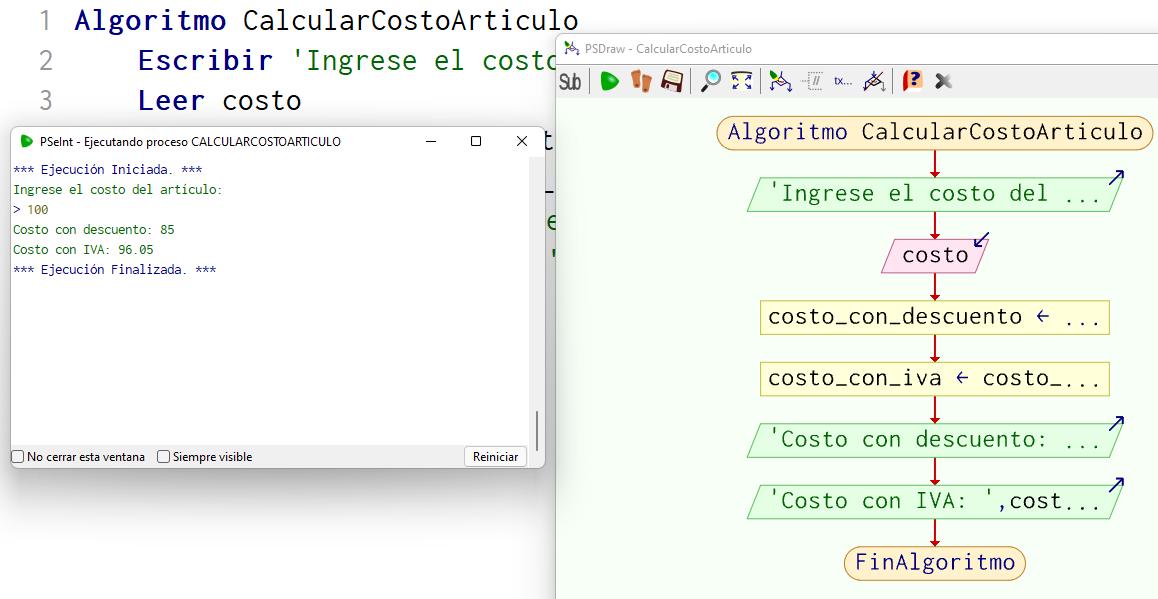
Task: Run the algorithm with green play icon
Action: click(x=609, y=82)
